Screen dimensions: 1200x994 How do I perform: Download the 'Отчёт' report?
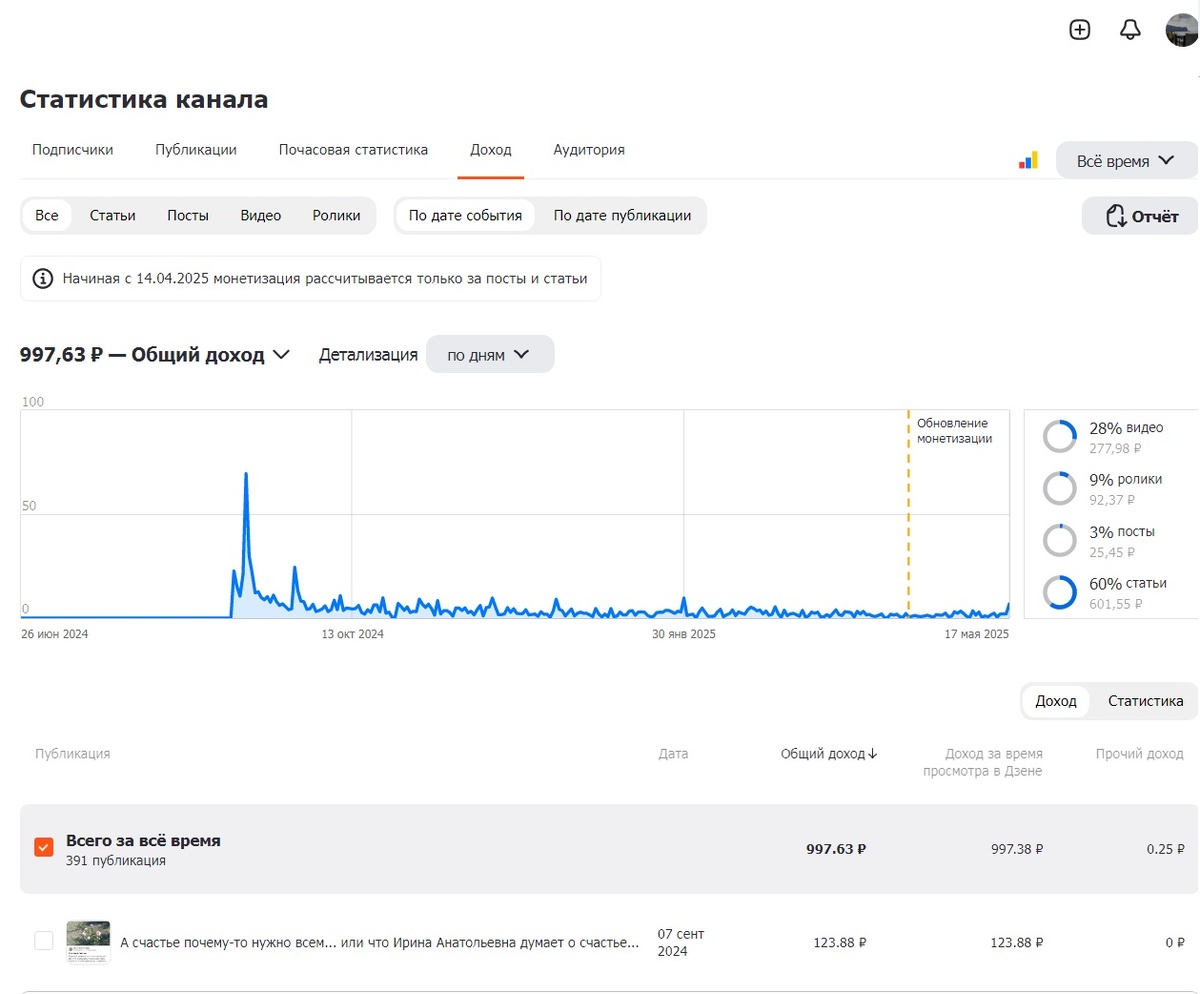pos(1140,216)
